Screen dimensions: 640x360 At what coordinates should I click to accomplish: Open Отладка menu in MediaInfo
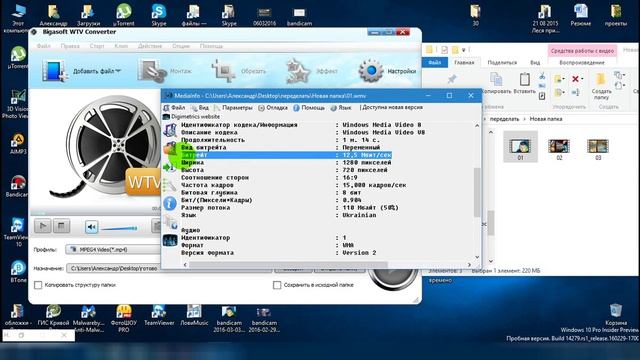point(273,108)
